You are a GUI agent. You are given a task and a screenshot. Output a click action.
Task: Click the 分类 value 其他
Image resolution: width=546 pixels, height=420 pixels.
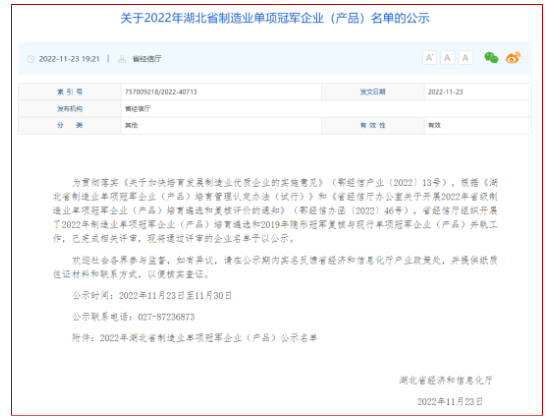(131, 125)
